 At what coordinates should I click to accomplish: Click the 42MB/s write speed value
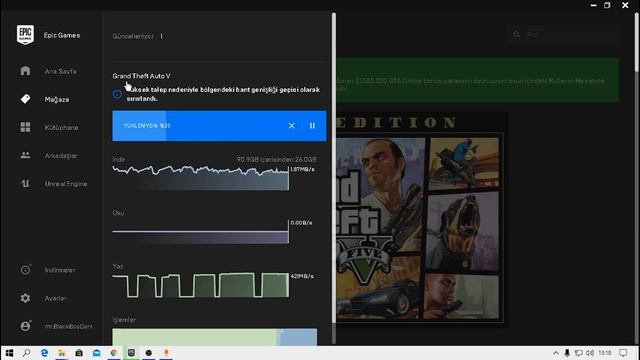click(302, 276)
